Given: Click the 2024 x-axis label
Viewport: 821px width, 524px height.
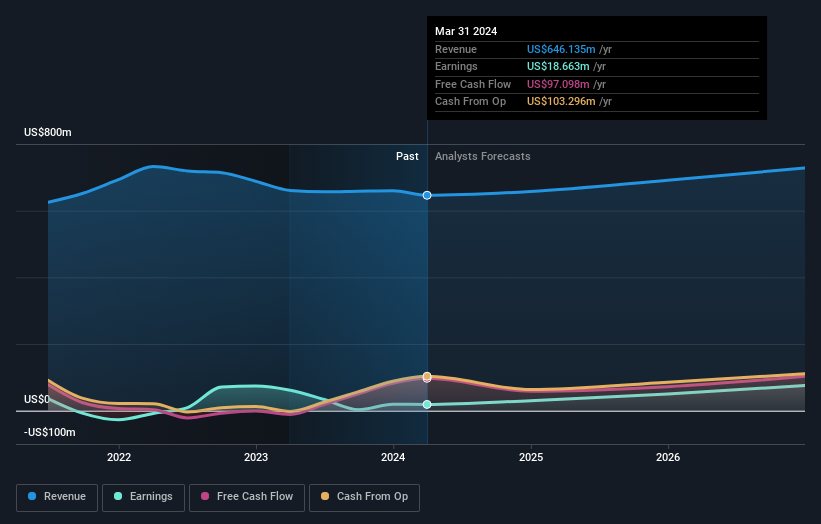Looking at the screenshot, I should (x=393, y=457).
